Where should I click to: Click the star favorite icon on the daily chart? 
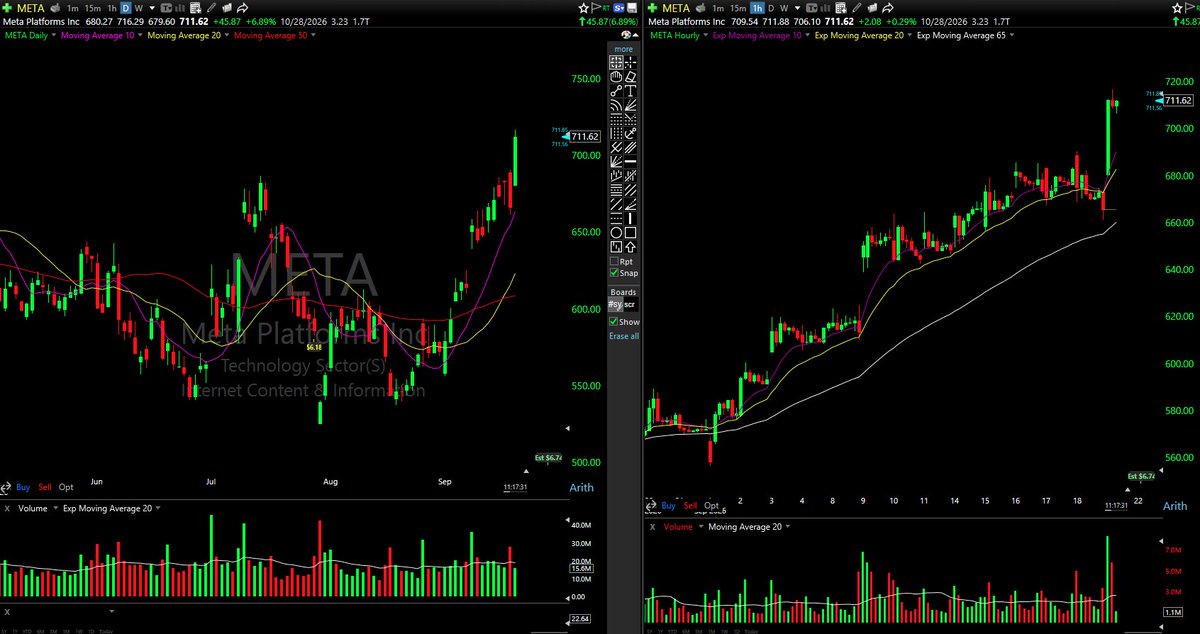584,8
